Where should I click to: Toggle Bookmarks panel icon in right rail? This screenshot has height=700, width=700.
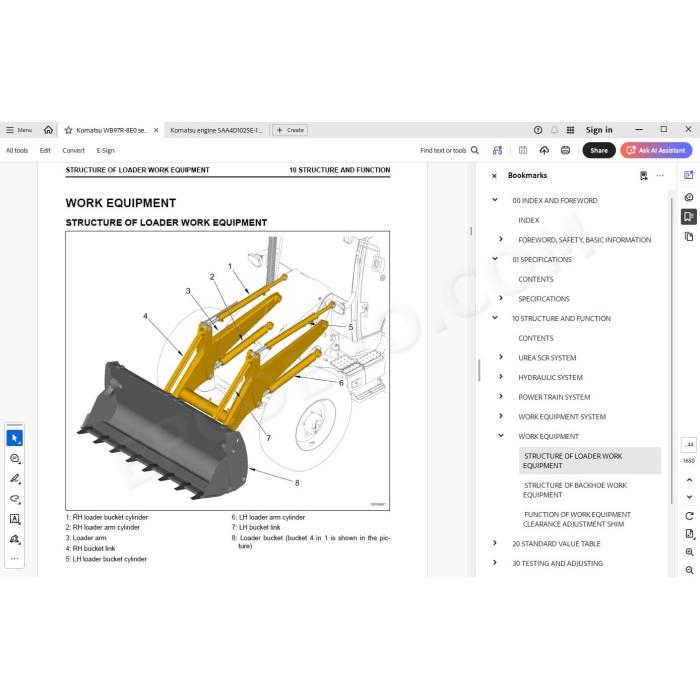coord(689,217)
